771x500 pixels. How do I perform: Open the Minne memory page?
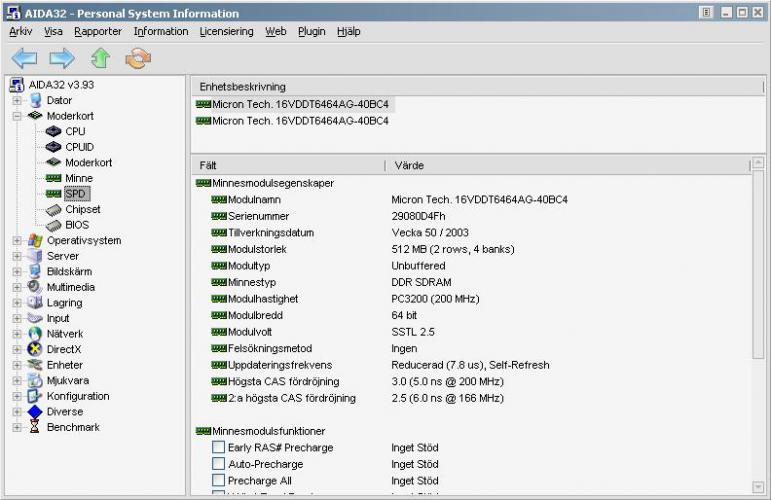79,178
